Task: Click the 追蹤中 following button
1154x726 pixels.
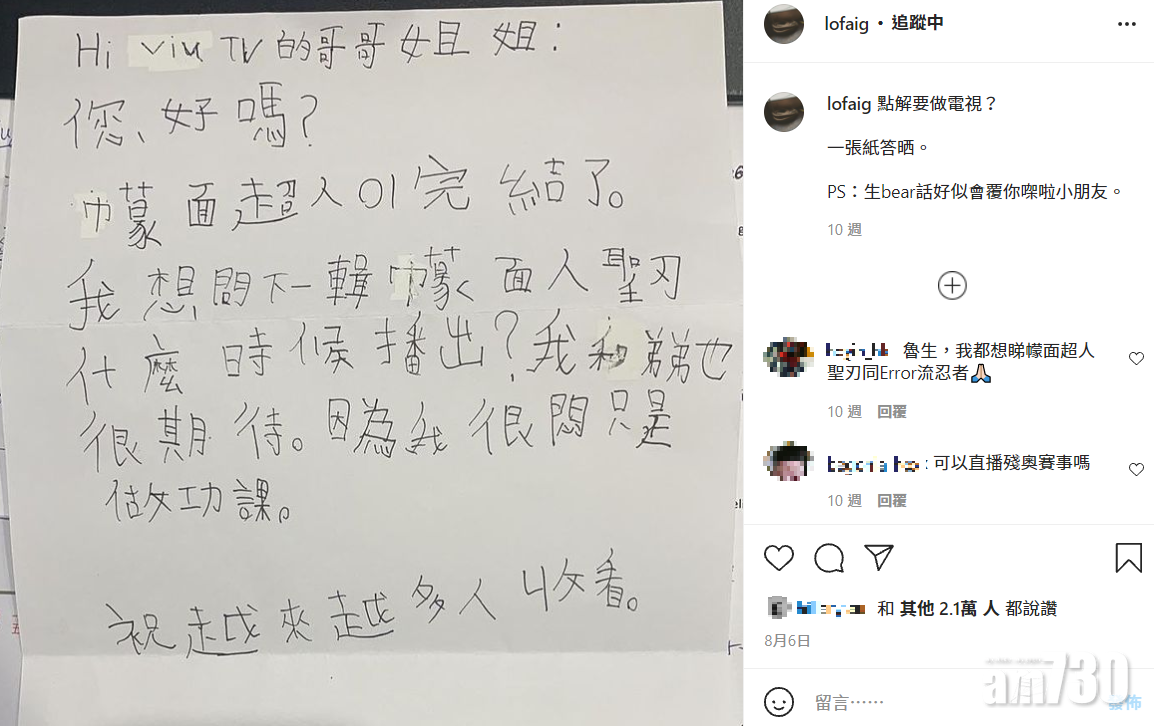Action: (x=917, y=24)
